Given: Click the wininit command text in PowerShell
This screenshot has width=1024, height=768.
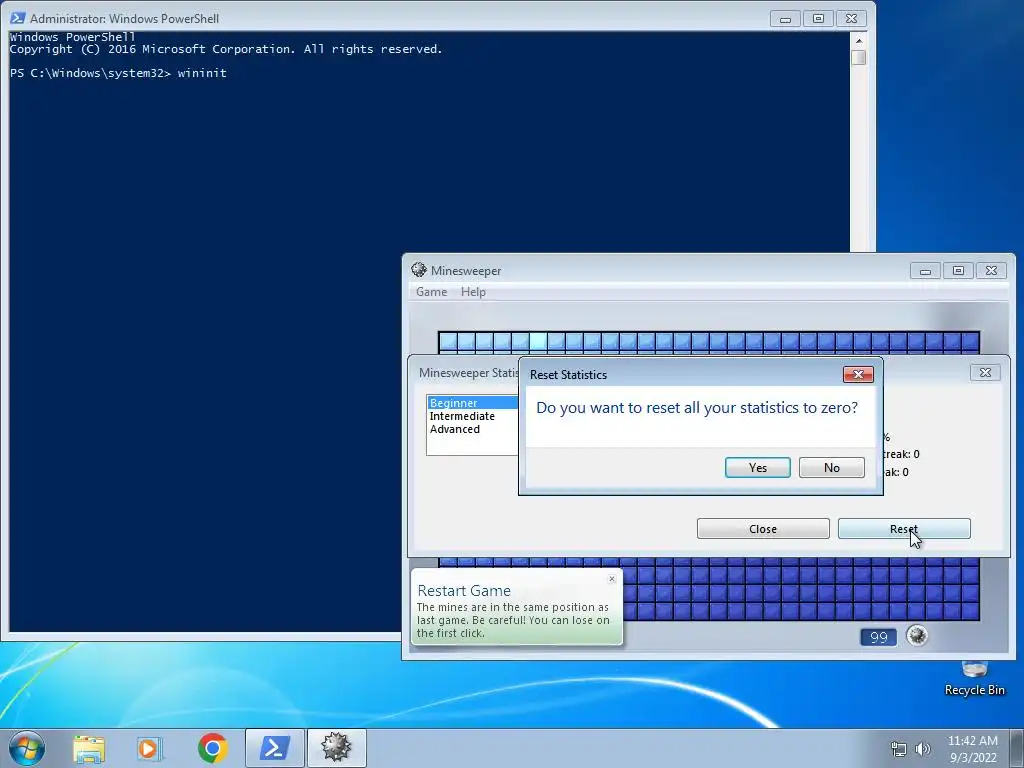Looking at the screenshot, I should click(202, 73).
